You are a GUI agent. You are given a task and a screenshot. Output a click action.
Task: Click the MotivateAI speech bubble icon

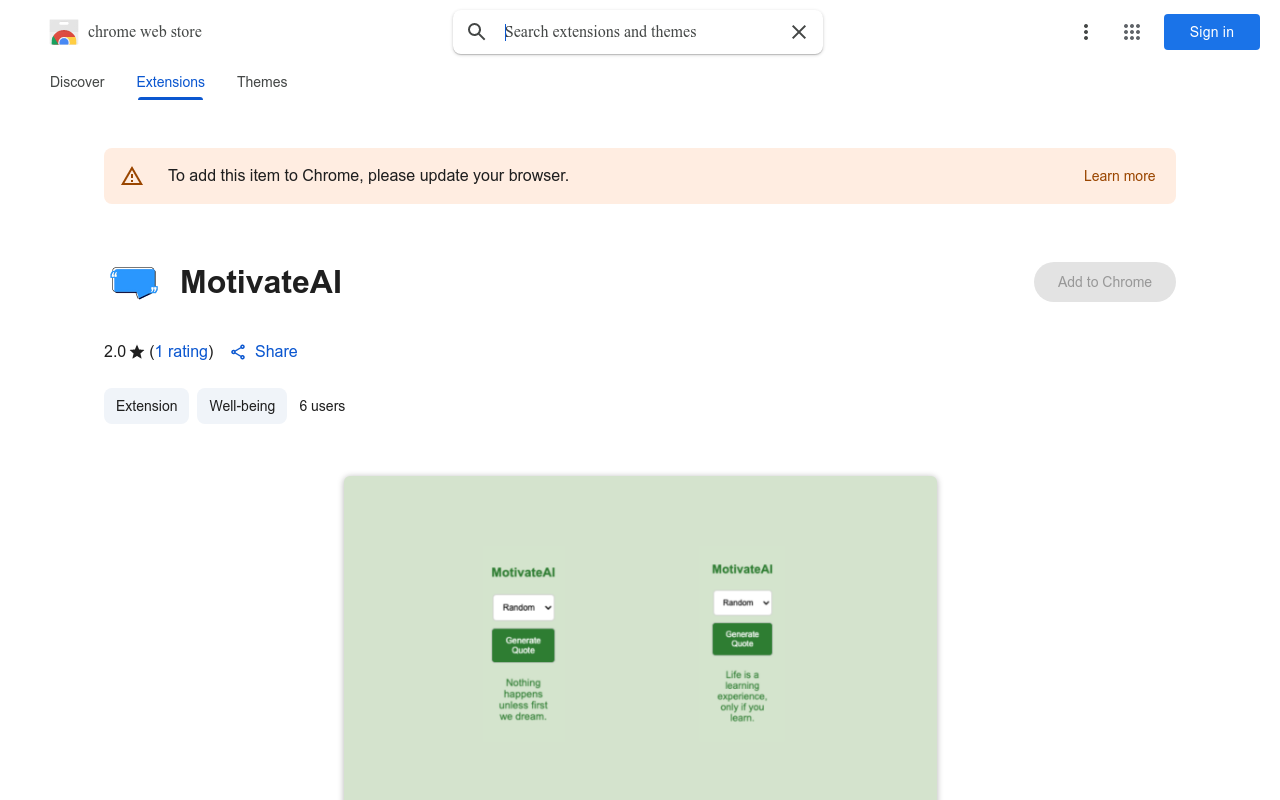(x=134, y=282)
